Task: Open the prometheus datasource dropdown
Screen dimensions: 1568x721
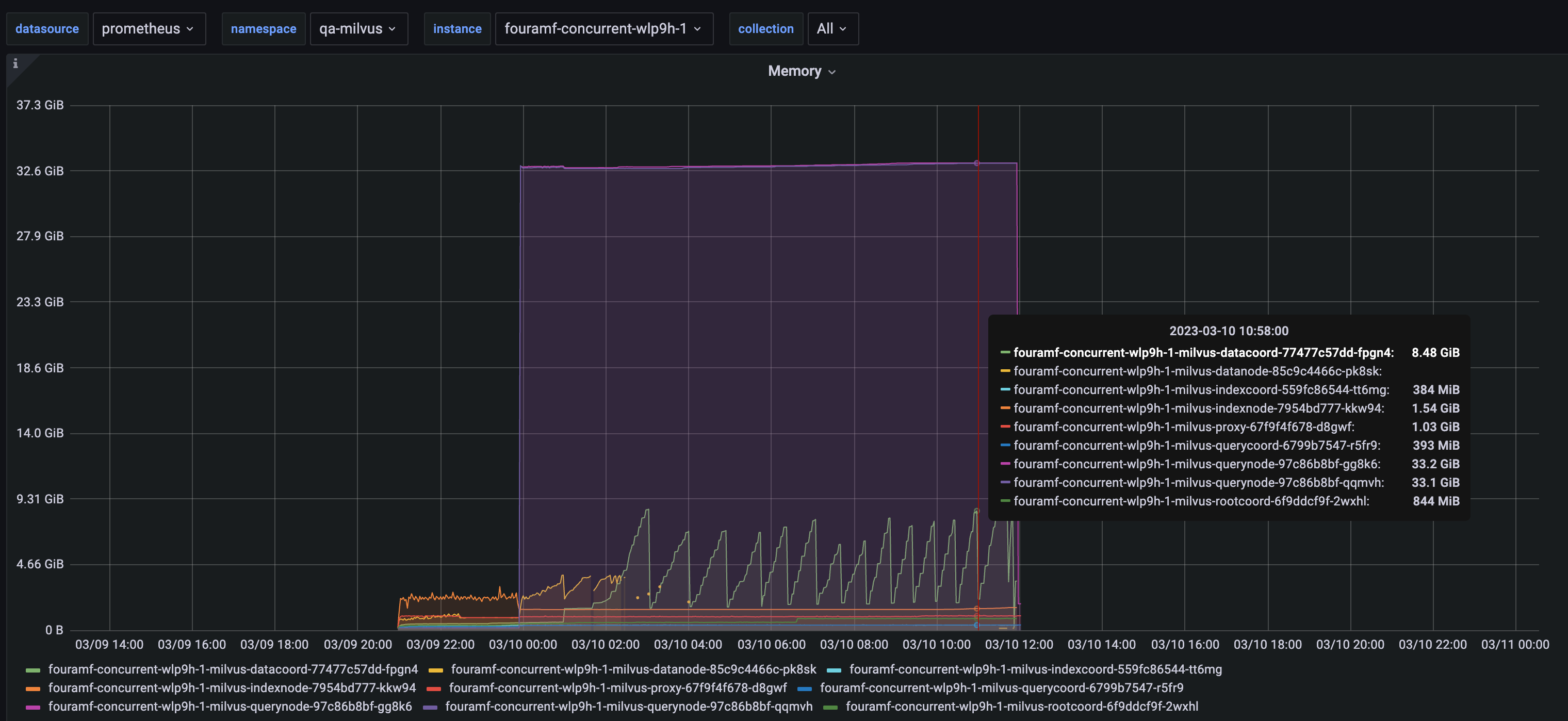Action: click(149, 28)
